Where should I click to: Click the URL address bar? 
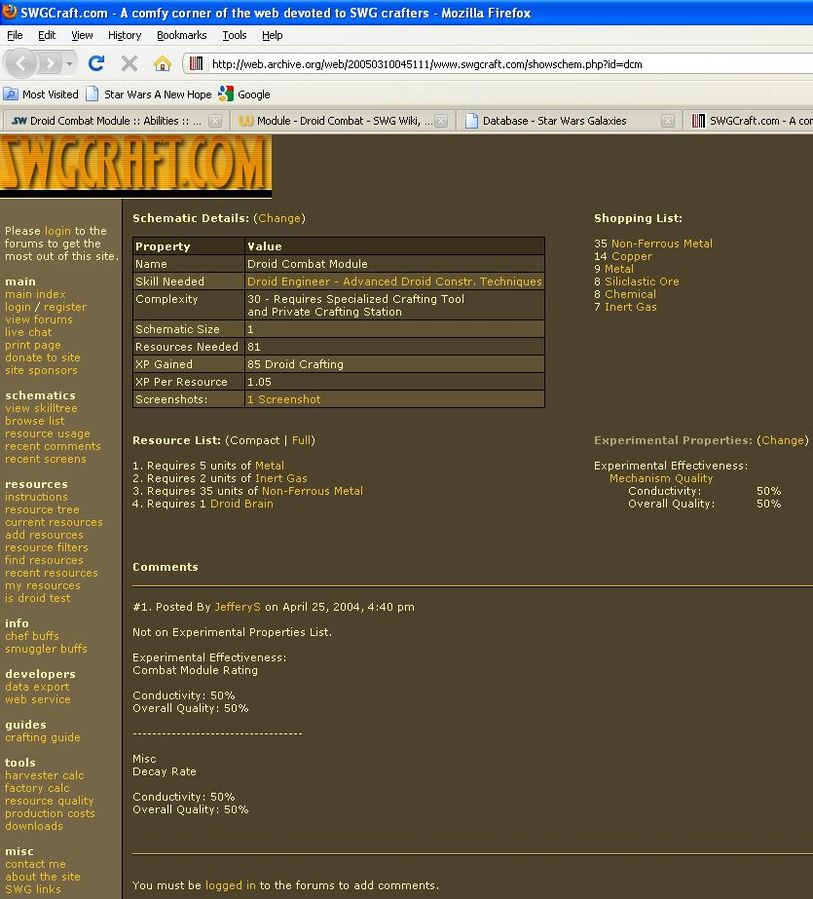500,63
